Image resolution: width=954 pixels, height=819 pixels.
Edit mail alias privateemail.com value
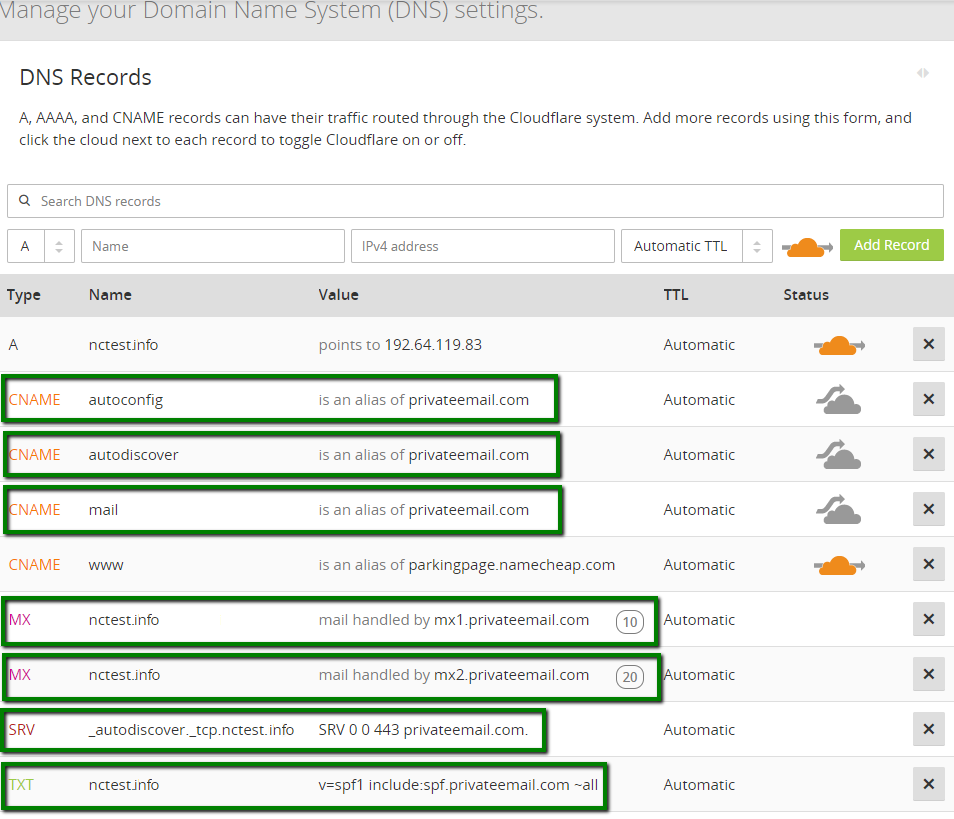tap(423, 509)
